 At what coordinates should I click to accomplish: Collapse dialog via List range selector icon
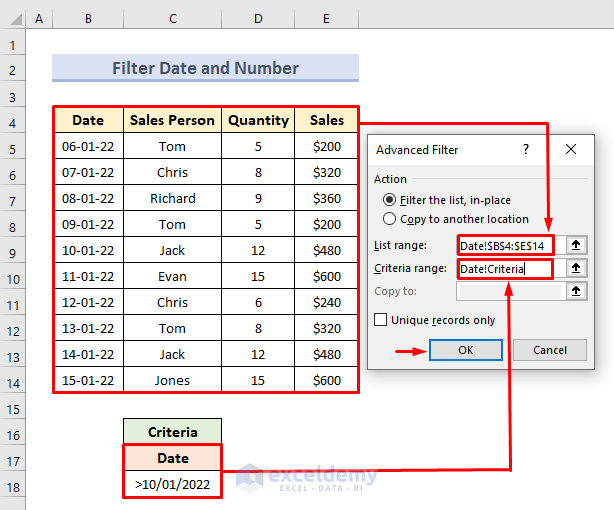(576, 245)
